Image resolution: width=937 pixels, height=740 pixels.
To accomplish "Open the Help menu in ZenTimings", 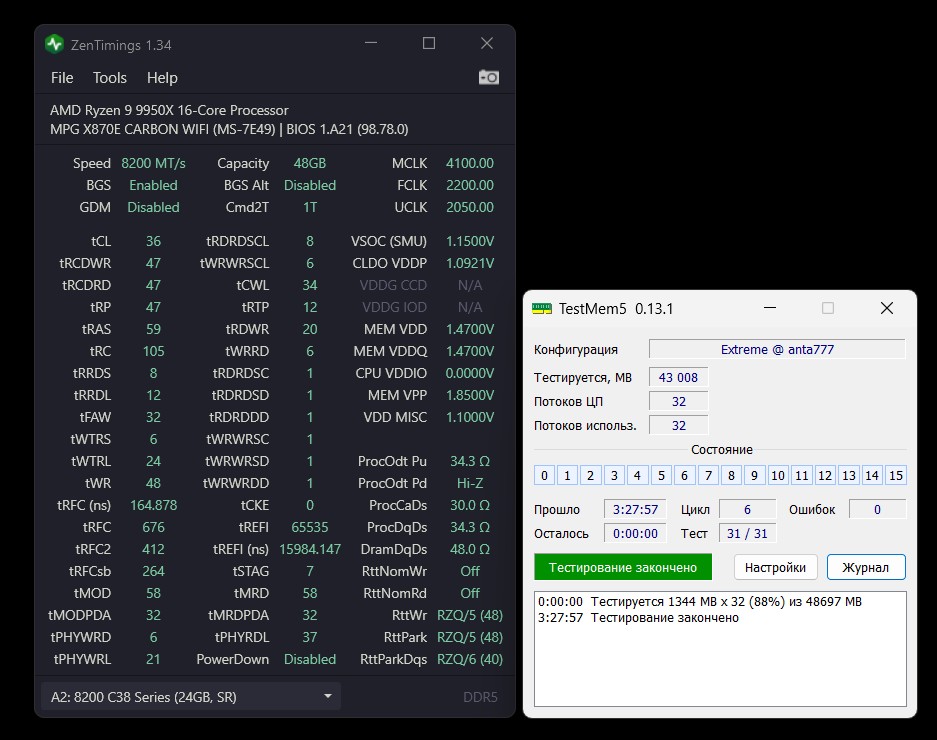I will [162, 78].
